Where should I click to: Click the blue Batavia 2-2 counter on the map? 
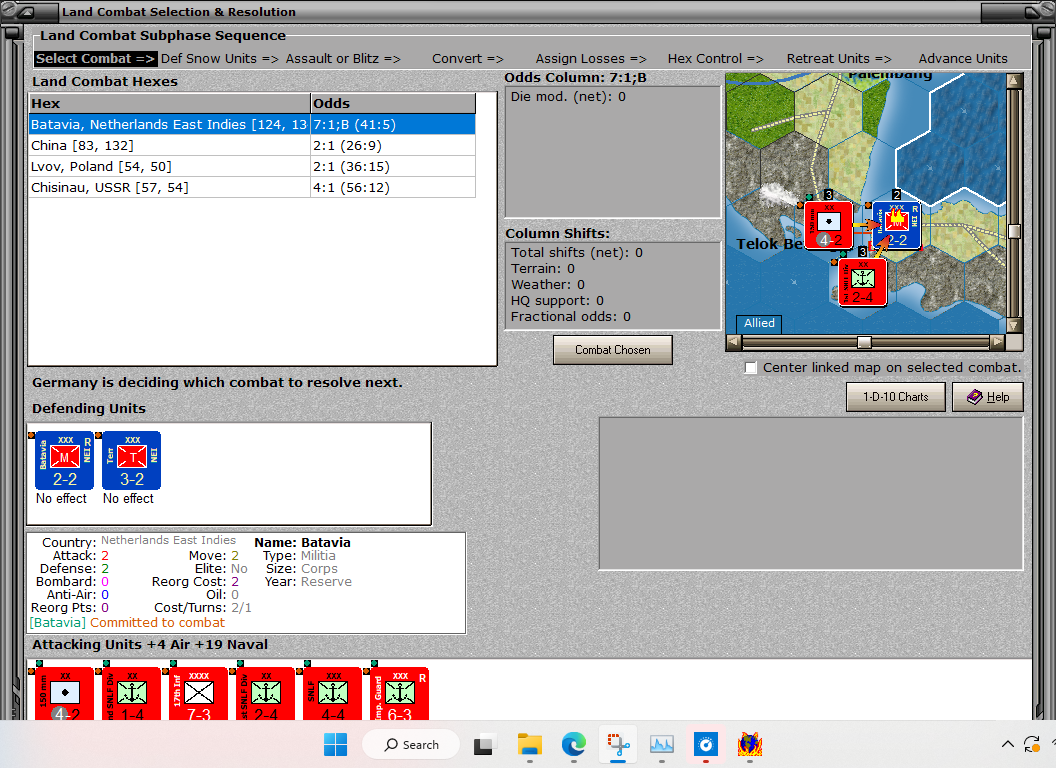pyautogui.click(x=896, y=225)
